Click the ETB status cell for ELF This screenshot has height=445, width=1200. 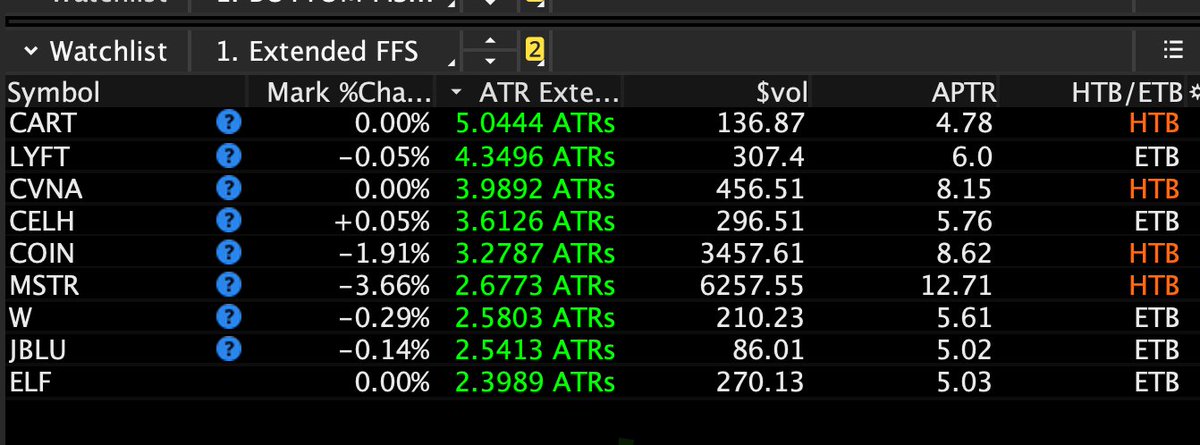click(x=1155, y=381)
